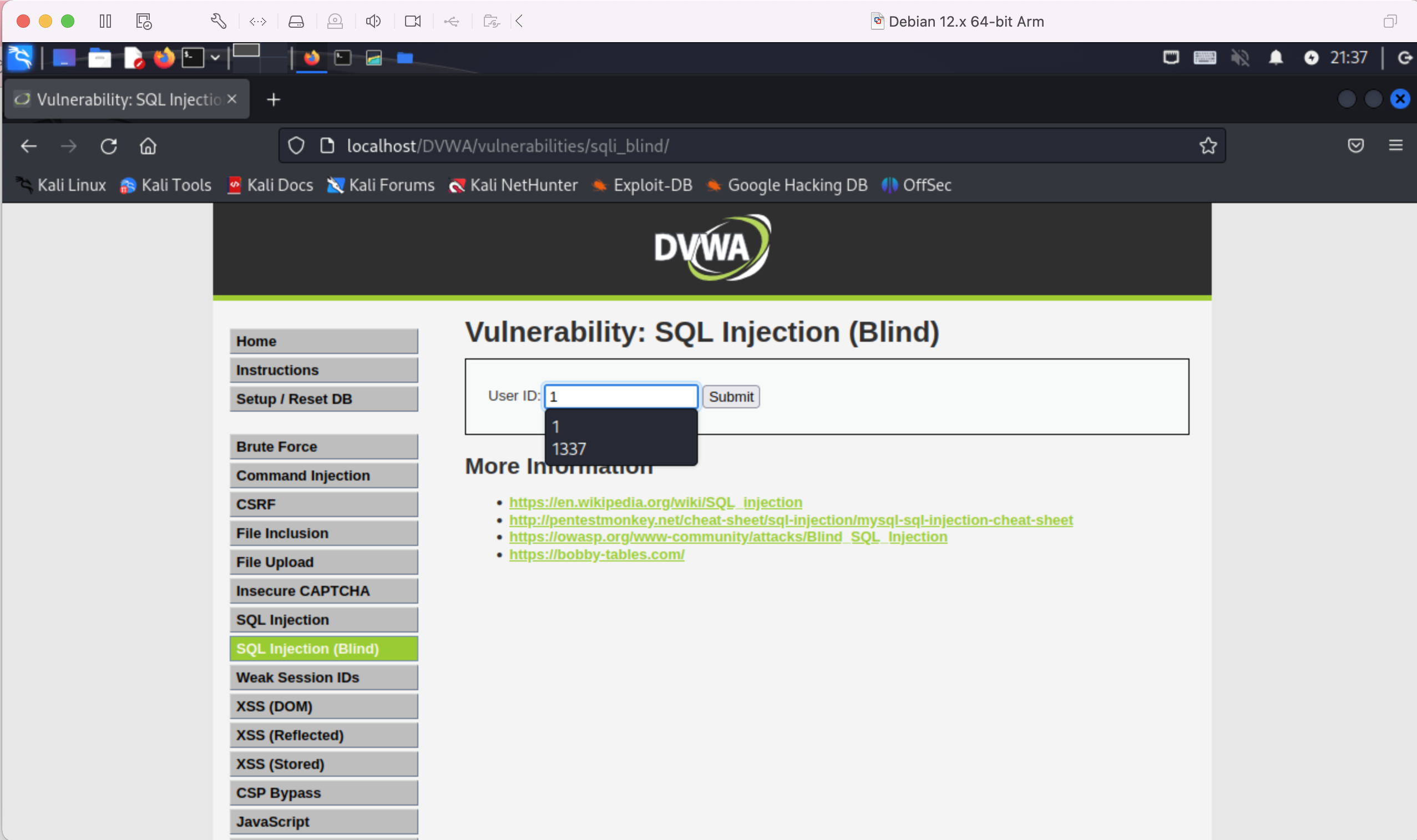Open Instructions in DVWA sidebar
Screen dimensions: 1417x840
(323, 370)
